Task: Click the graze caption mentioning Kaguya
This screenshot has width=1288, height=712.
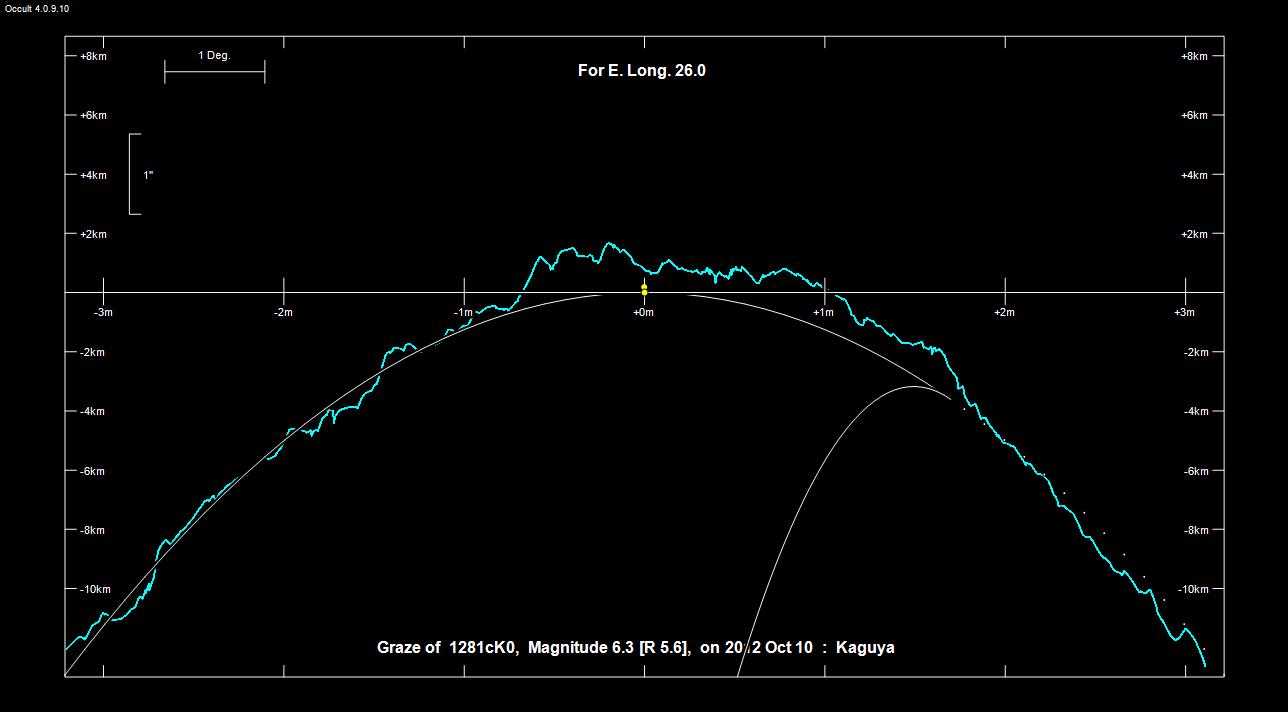Action: click(x=635, y=648)
